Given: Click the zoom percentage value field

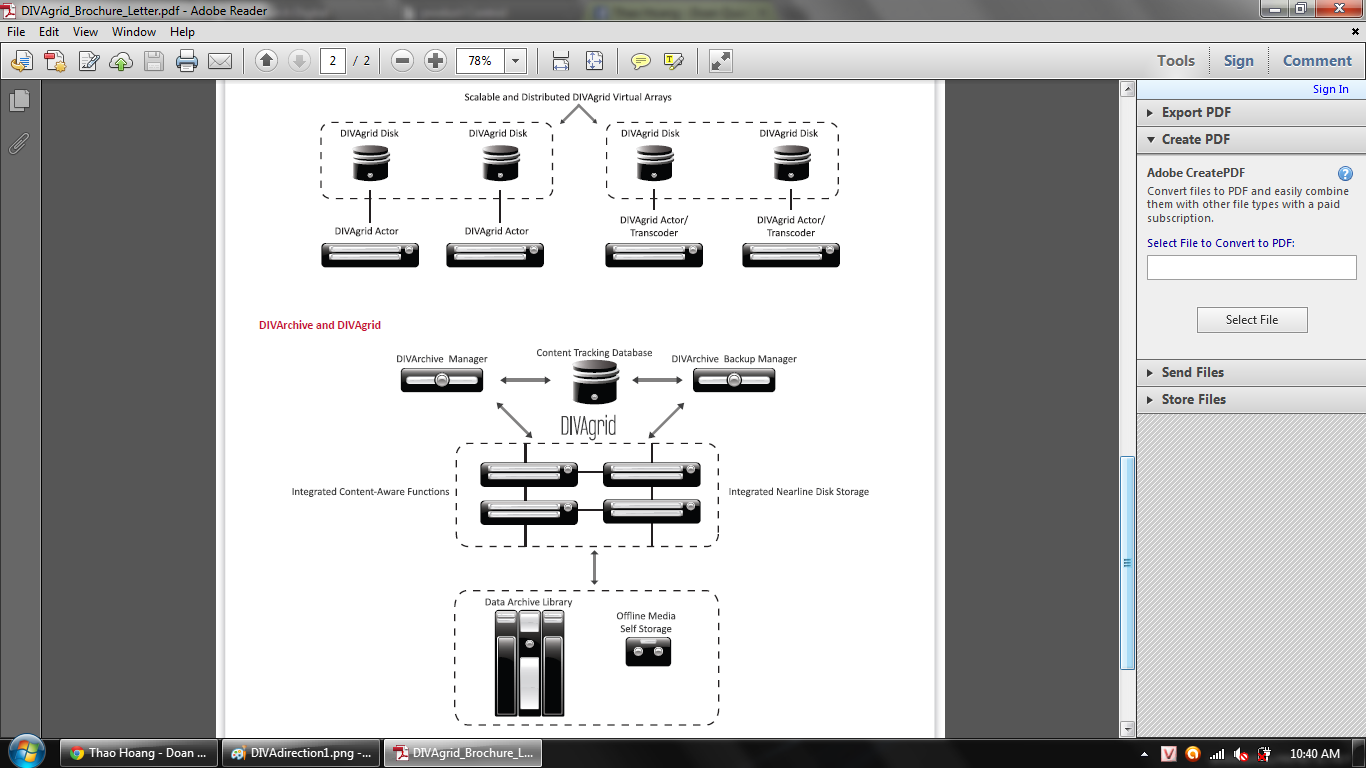Looking at the screenshot, I should click(x=481, y=61).
